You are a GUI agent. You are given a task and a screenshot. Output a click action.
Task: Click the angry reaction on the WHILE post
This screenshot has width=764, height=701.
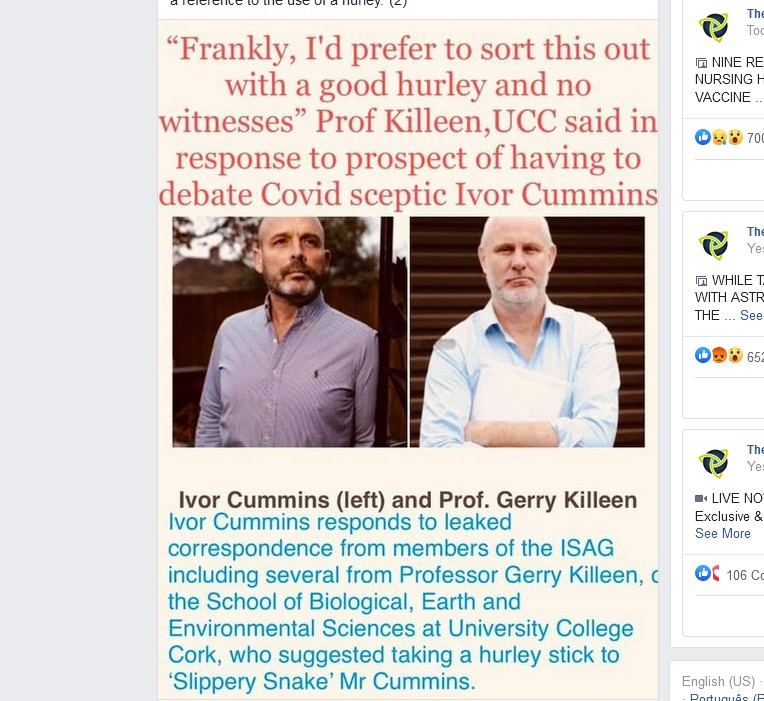point(719,355)
